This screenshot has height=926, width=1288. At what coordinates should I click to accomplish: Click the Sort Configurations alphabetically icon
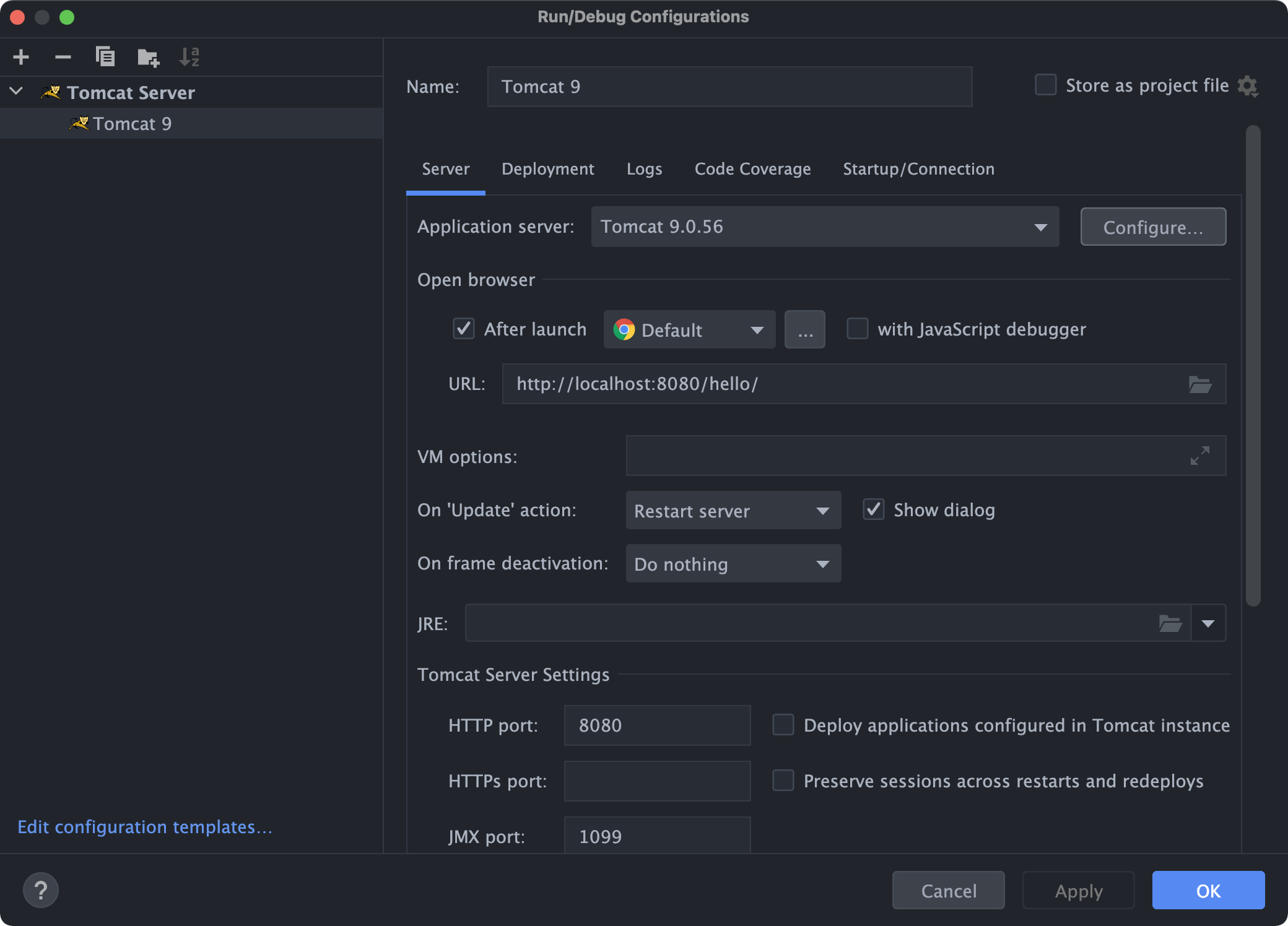[189, 57]
